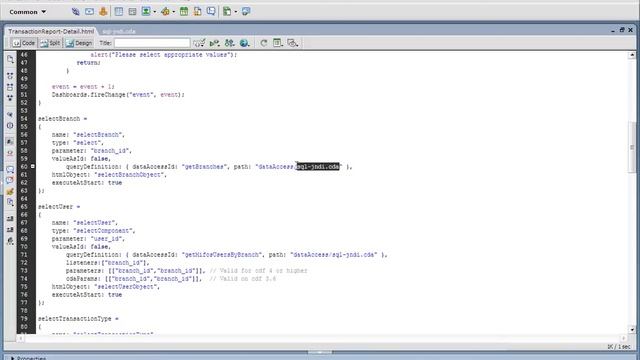Outdent Code in coding toolbar

click(10, 230)
